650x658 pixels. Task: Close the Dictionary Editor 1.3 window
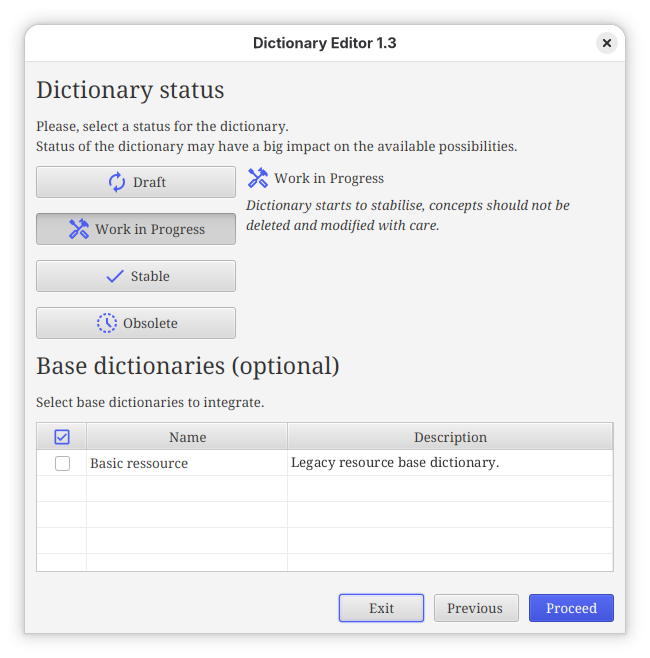pyautogui.click(x=606, y=43)
